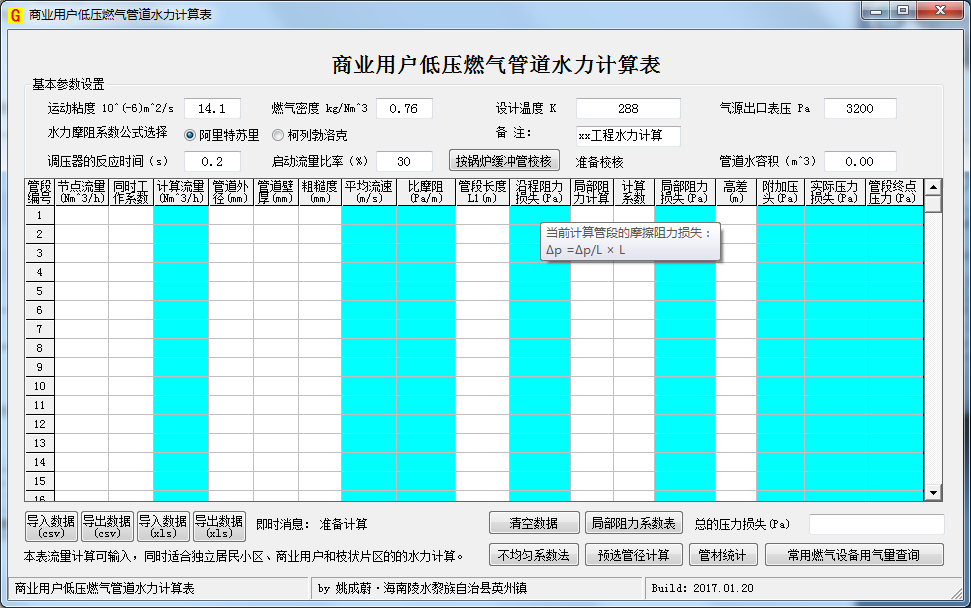Modify the 燃气密度 gas density field
The width and height of the screenshot is (971, 608).
click(x=404, y=108)
